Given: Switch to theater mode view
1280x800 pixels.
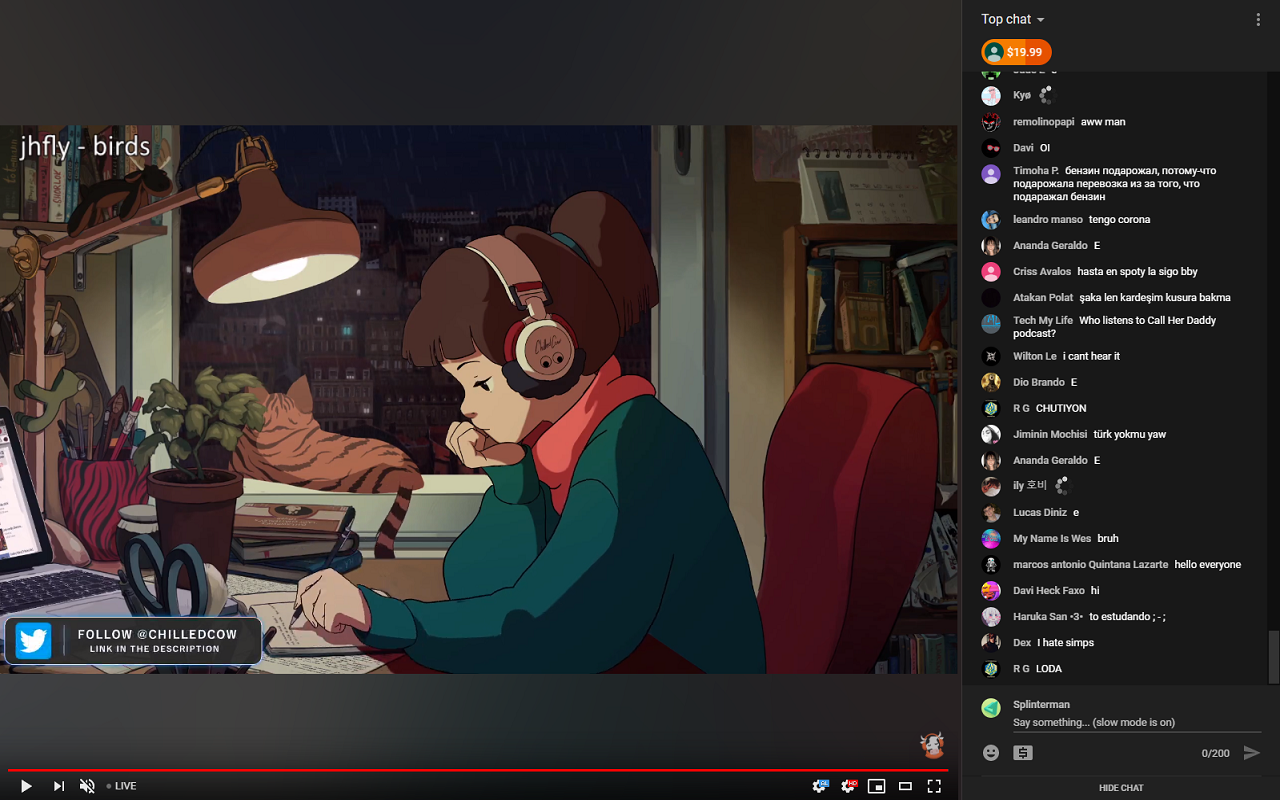Looking at the screenshot, I should click(x=905, y=786).
